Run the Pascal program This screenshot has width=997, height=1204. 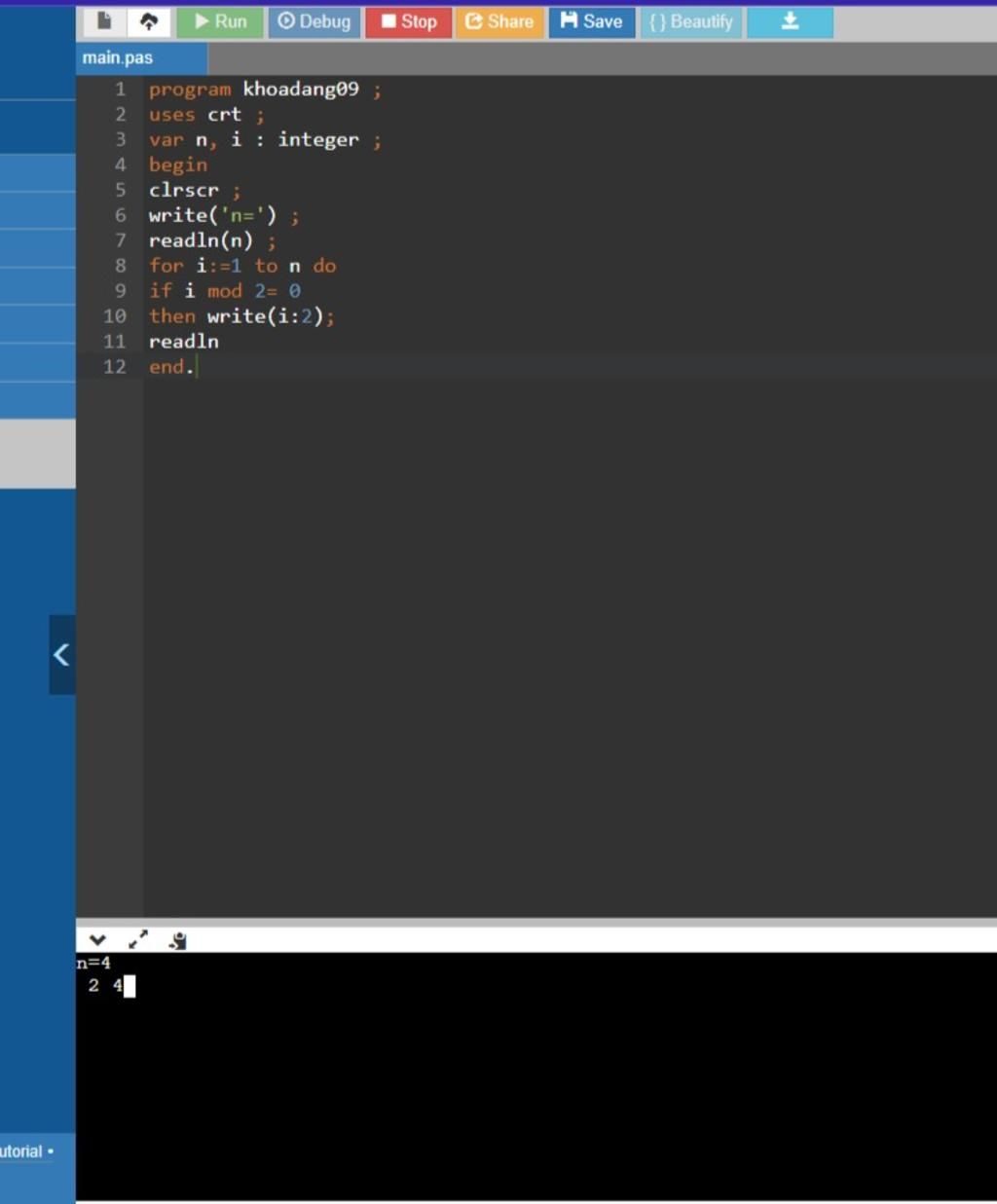(220, 21)
